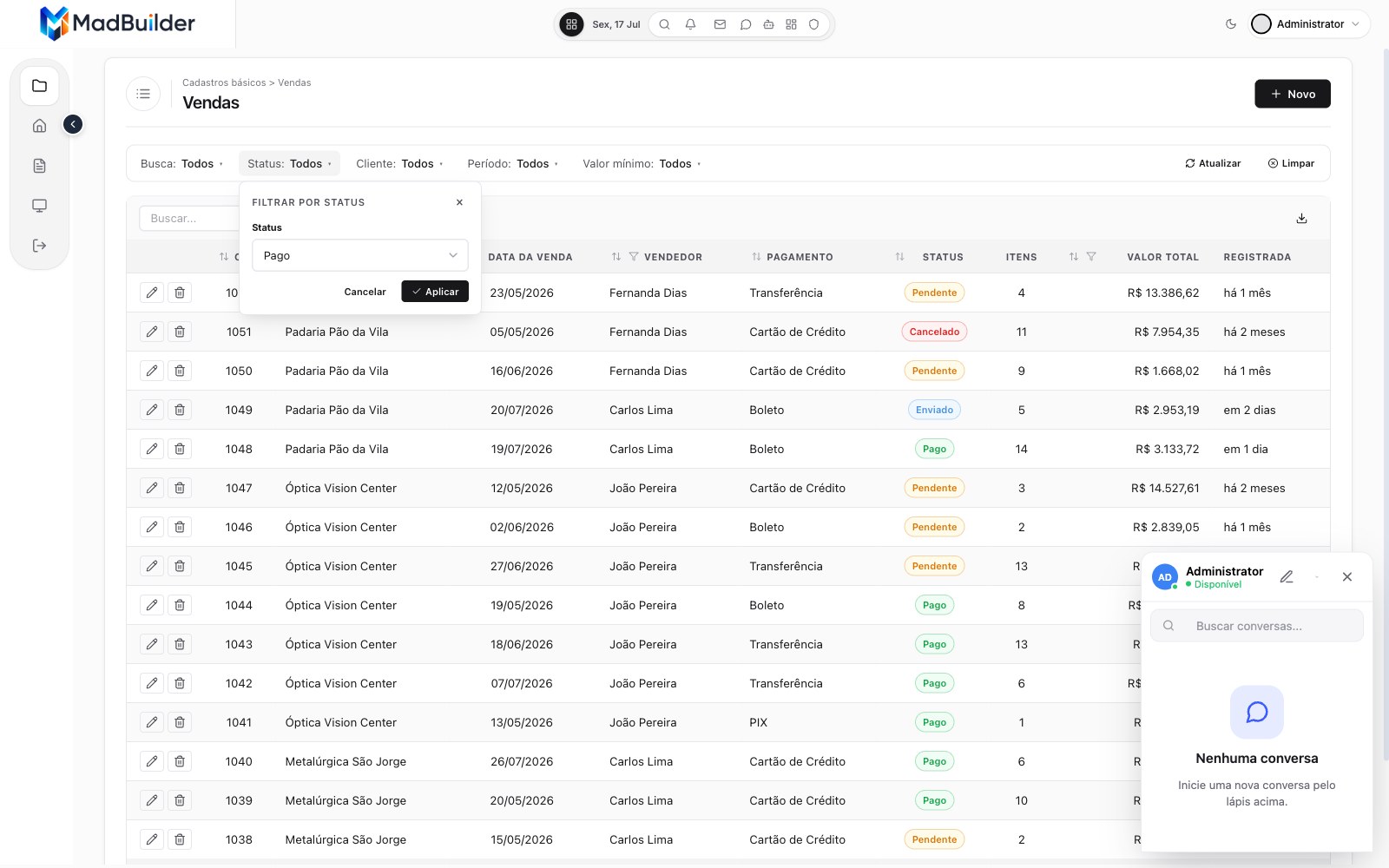Click Limpar to clear filters
Image resolution: width=1389 pixels, height=868 pixels.
point(1291,163)
